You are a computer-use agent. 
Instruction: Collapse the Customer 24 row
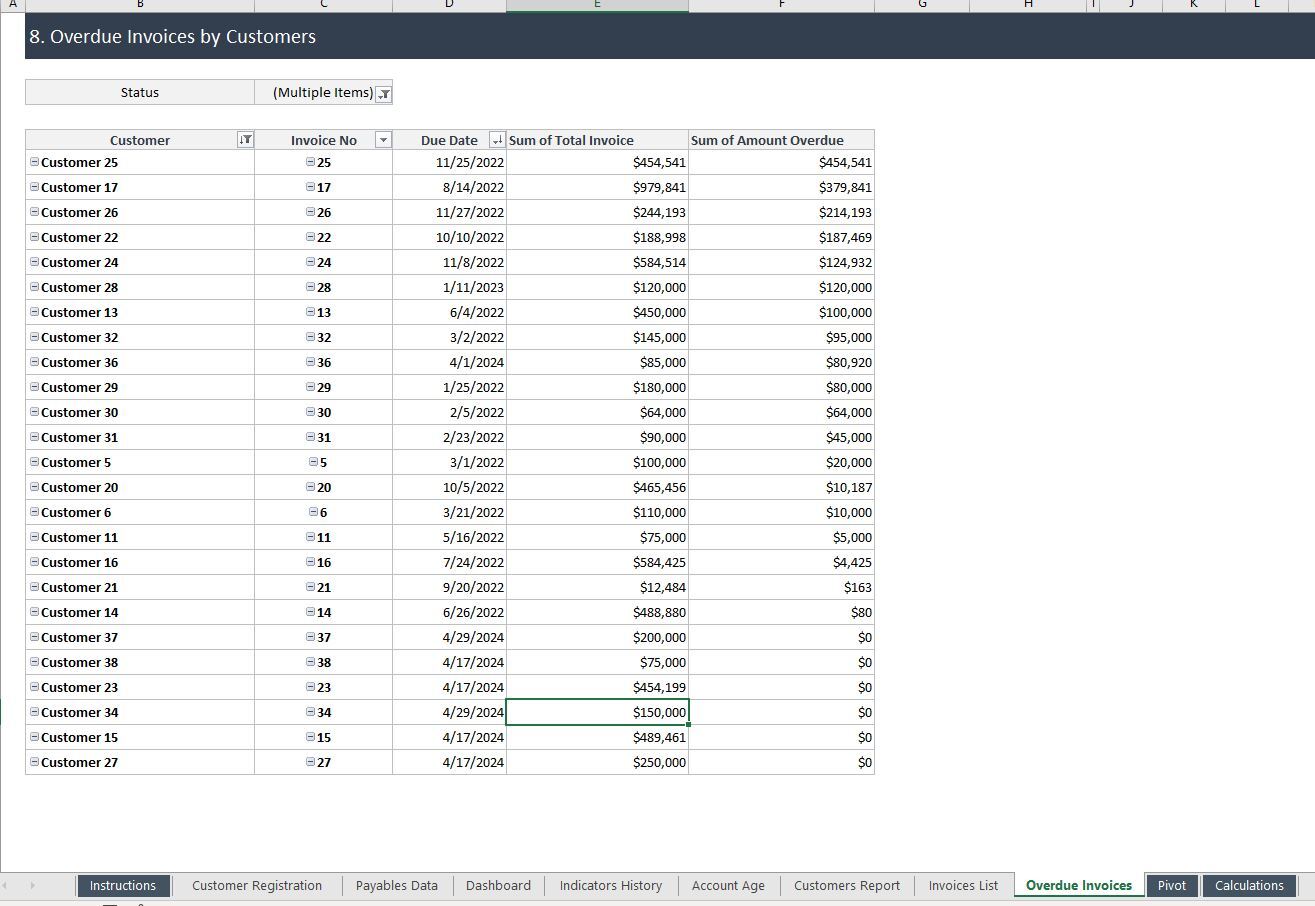[34, 262]
